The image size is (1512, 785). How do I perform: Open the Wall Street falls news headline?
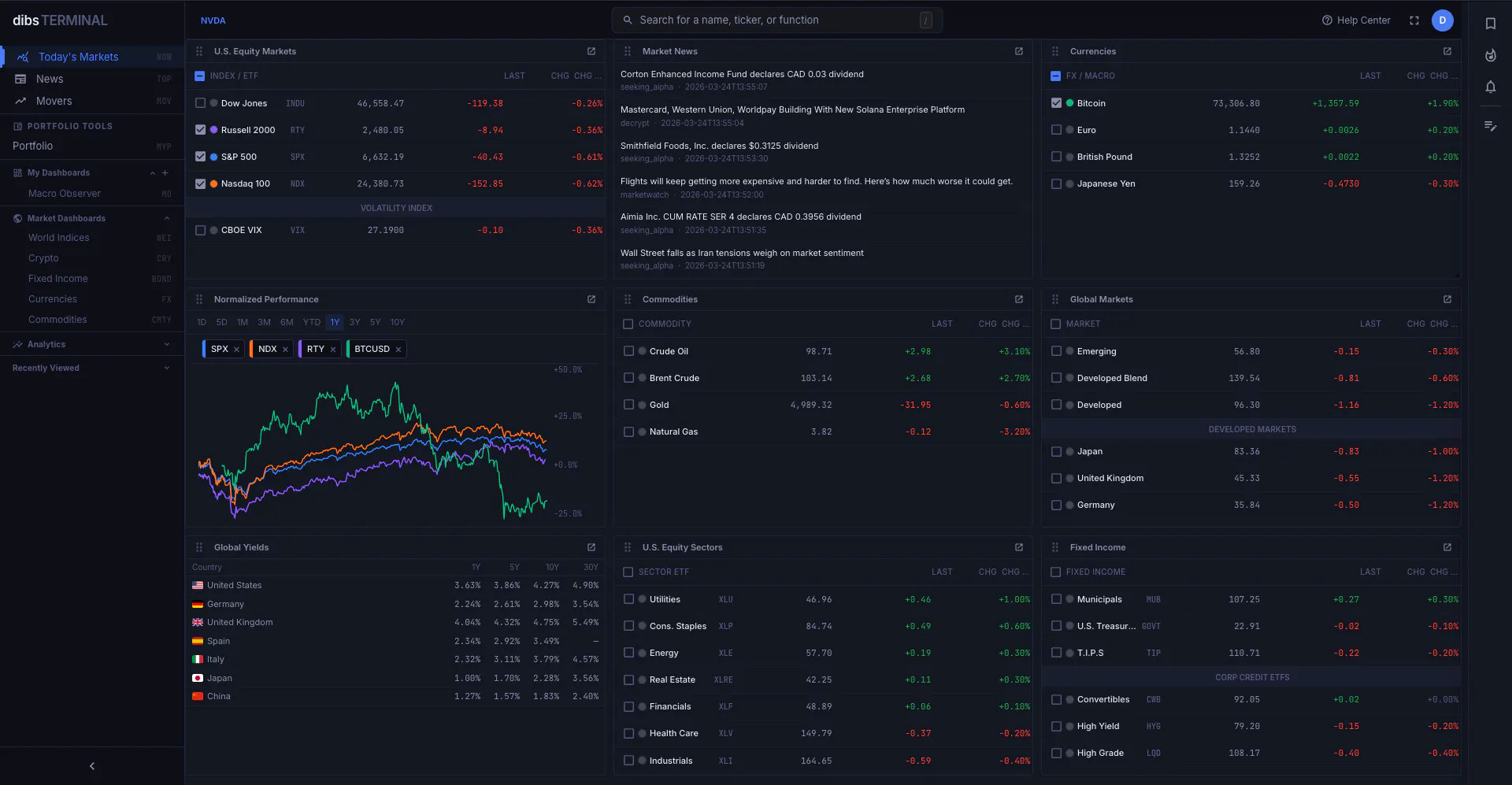coord(742,253)
